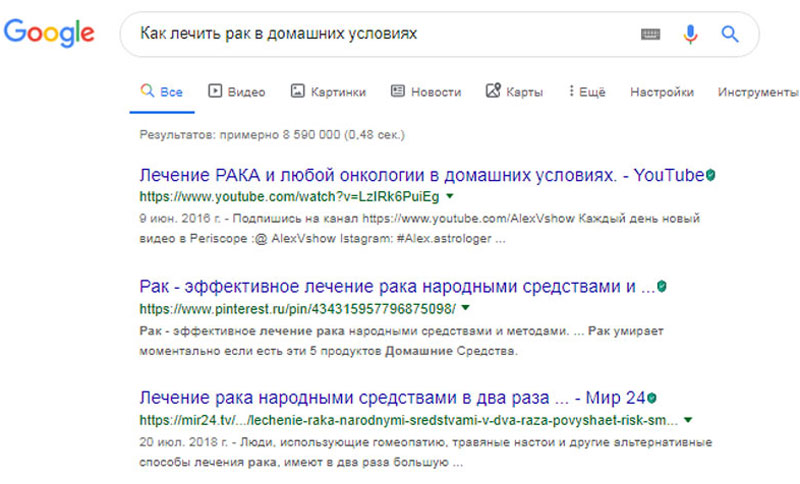Click the Google logo
The image size is (800, 484).
click(x=49, y=33)
